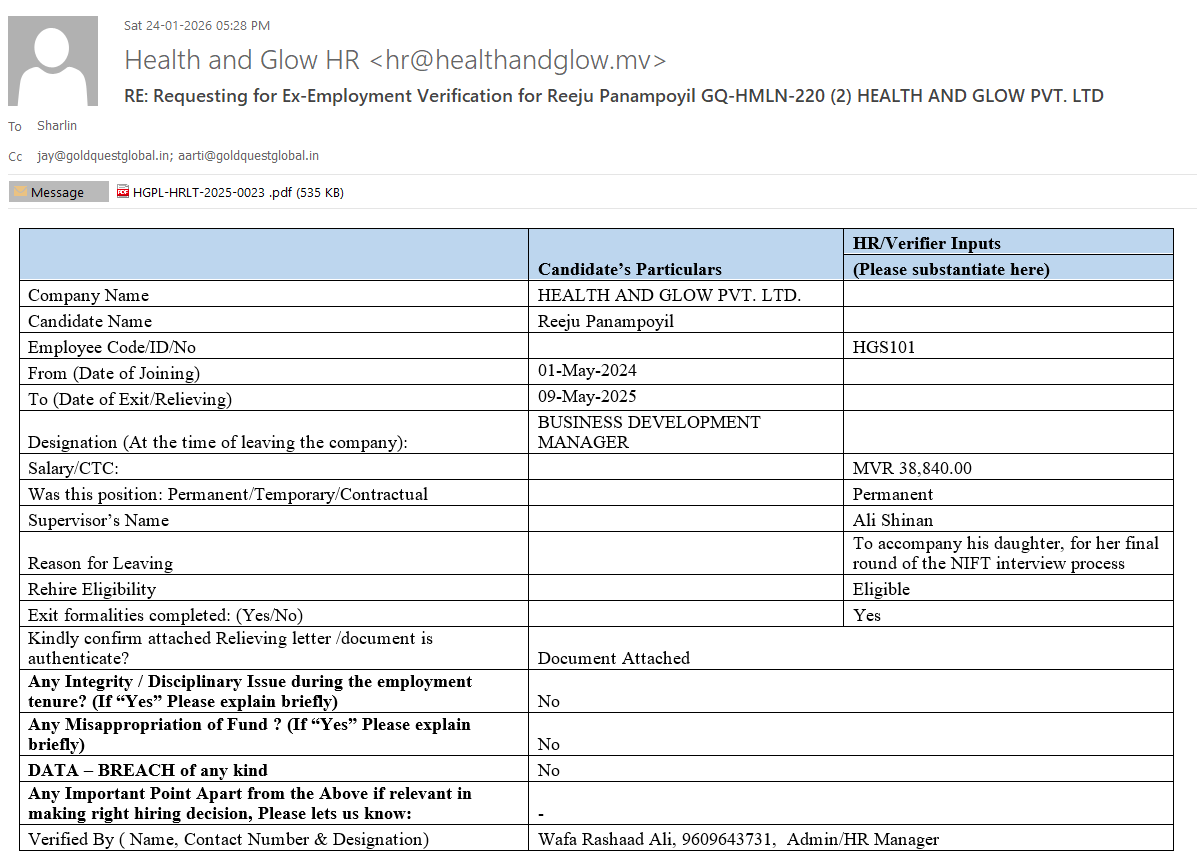Image resolution: width=1197 pixels, height=866 pixels.
Task: Click employee code HGS101
Action: pos(884,347)
